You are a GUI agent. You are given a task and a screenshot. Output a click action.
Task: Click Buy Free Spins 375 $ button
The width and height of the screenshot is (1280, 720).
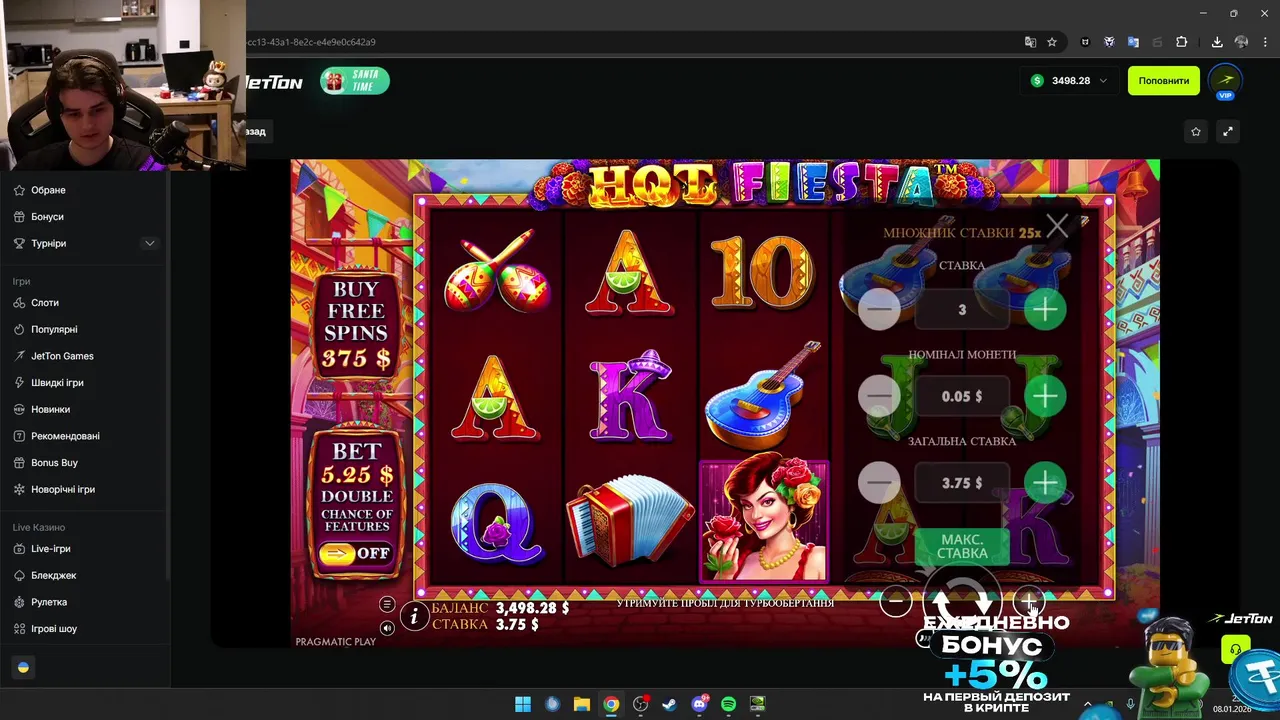click(356, 326)
